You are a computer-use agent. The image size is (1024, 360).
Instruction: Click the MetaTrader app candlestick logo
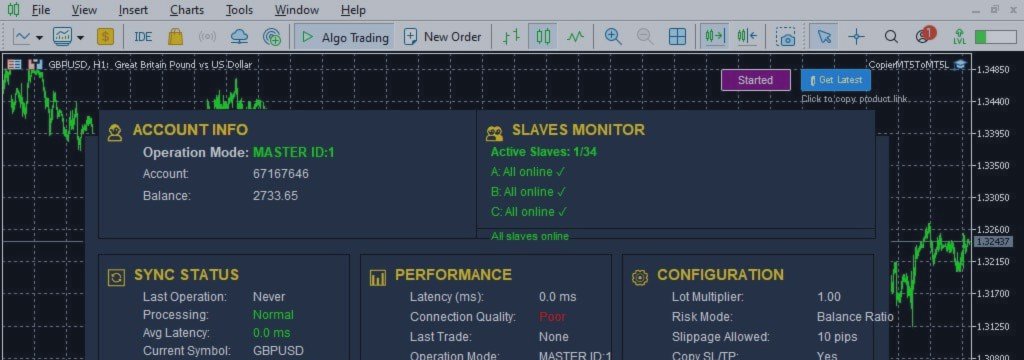(12, 10)
